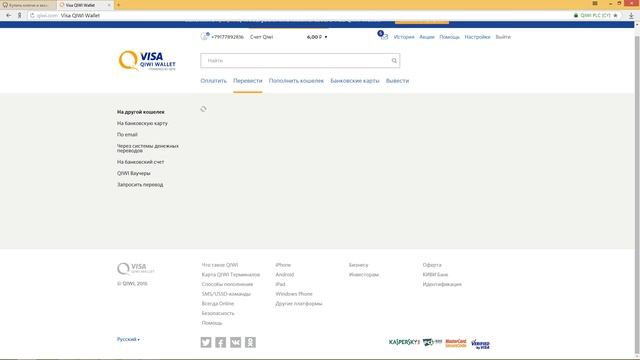The height and width of the screenshot is (360, 640).
Task: Click the bookmark star in address bar
Action: click(x=616, y=15)
